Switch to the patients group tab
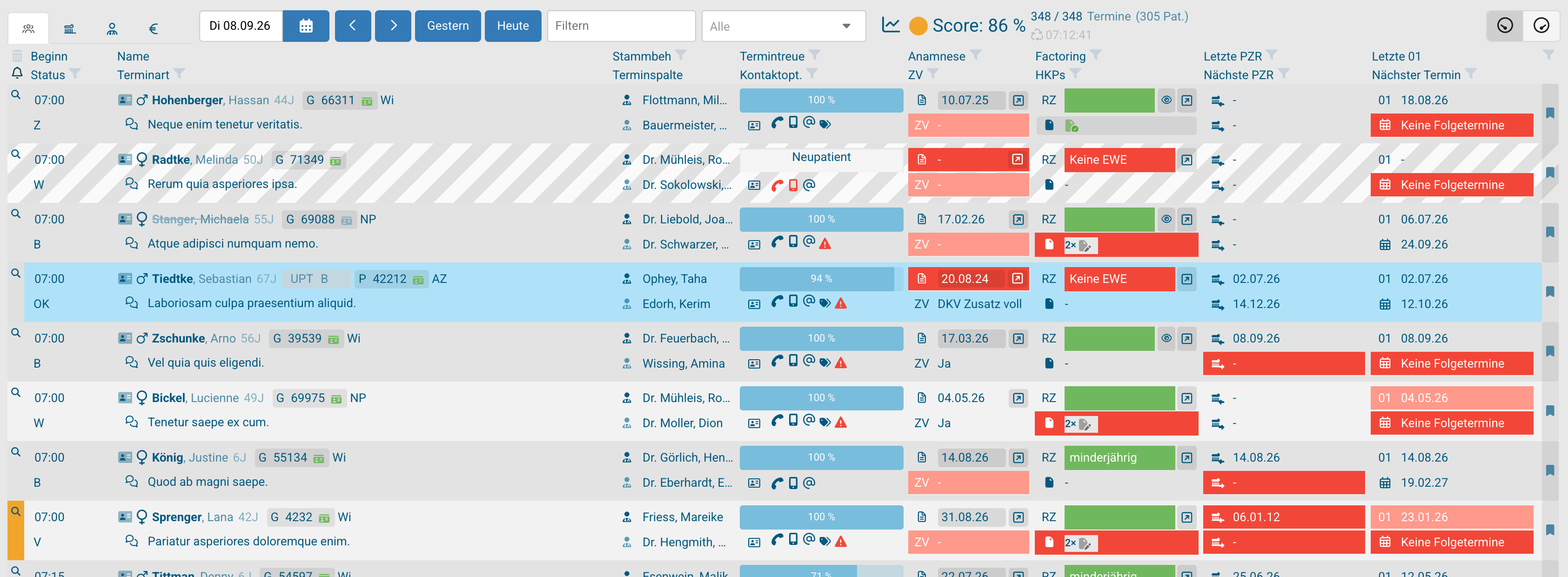 click(28, 28)
